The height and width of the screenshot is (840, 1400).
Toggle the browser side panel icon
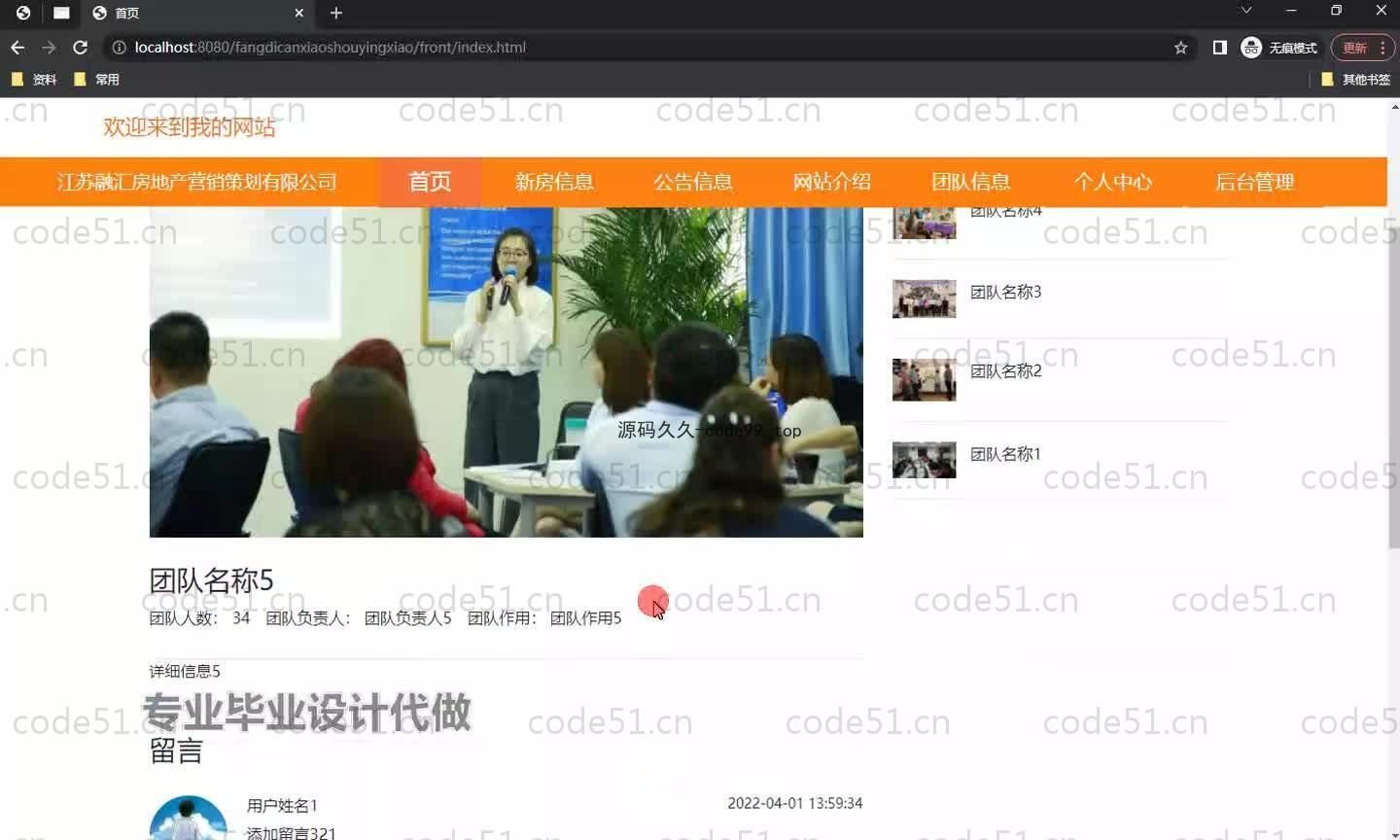coord(1219,48)
